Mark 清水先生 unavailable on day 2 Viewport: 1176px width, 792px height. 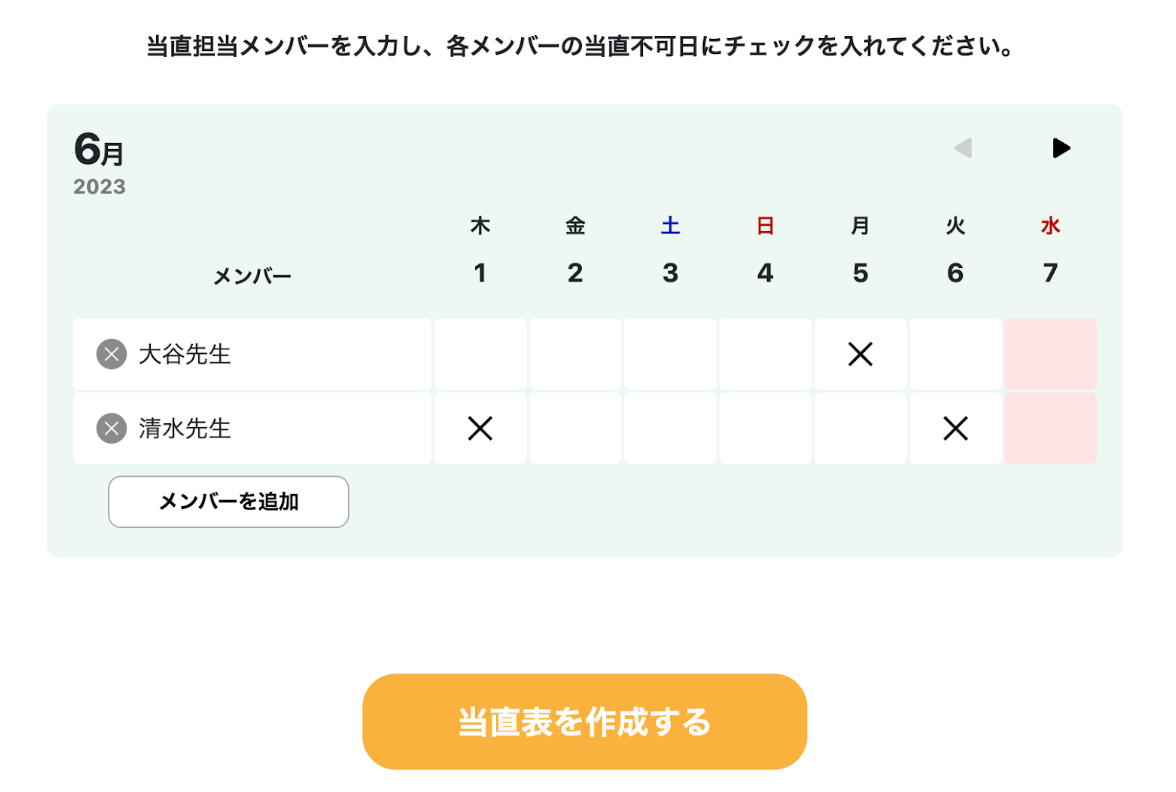pyautogui.click(x=575, y=429)
